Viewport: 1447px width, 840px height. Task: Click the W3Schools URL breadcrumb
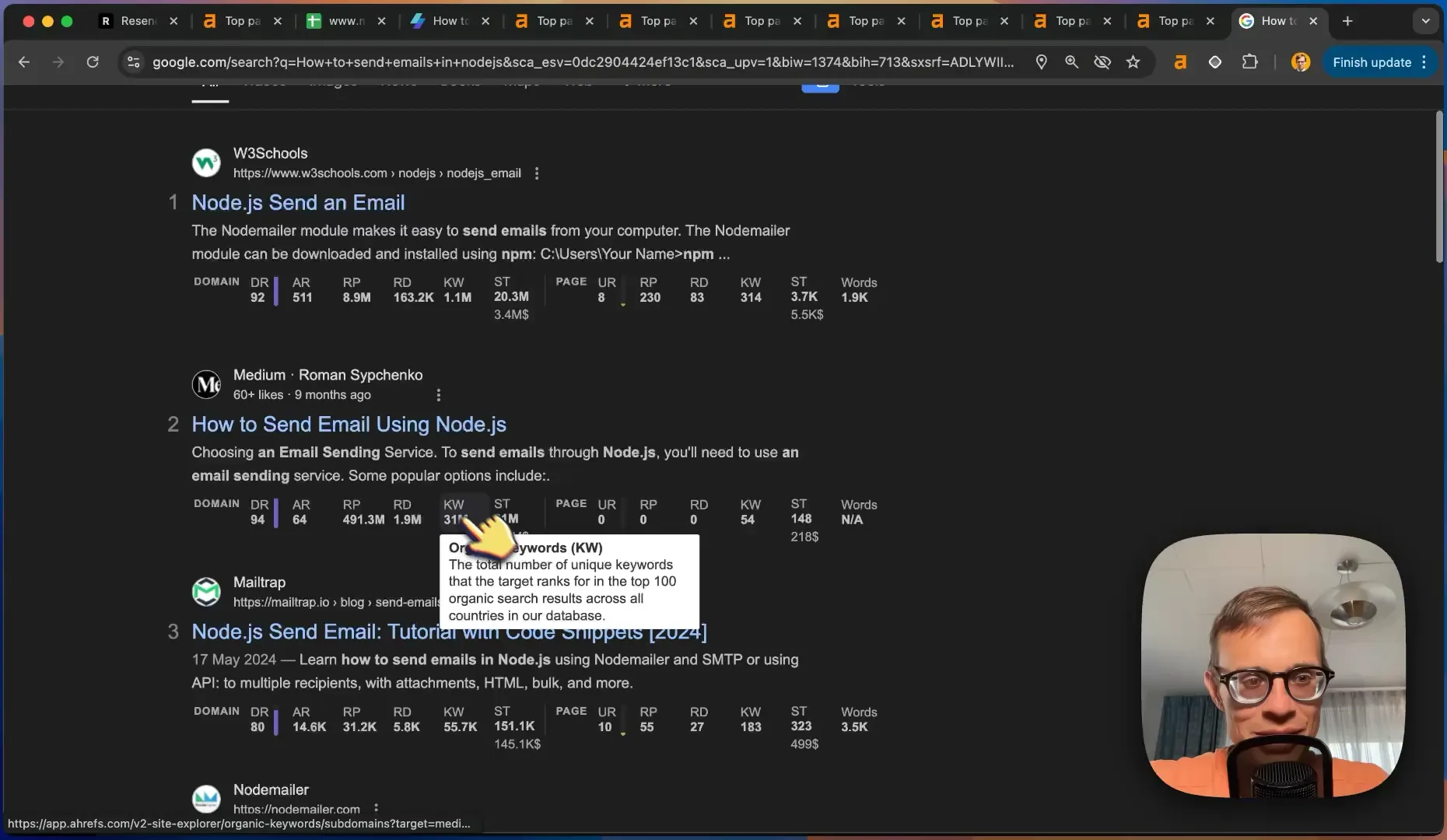pyautogui.click(x=377, y=173)
